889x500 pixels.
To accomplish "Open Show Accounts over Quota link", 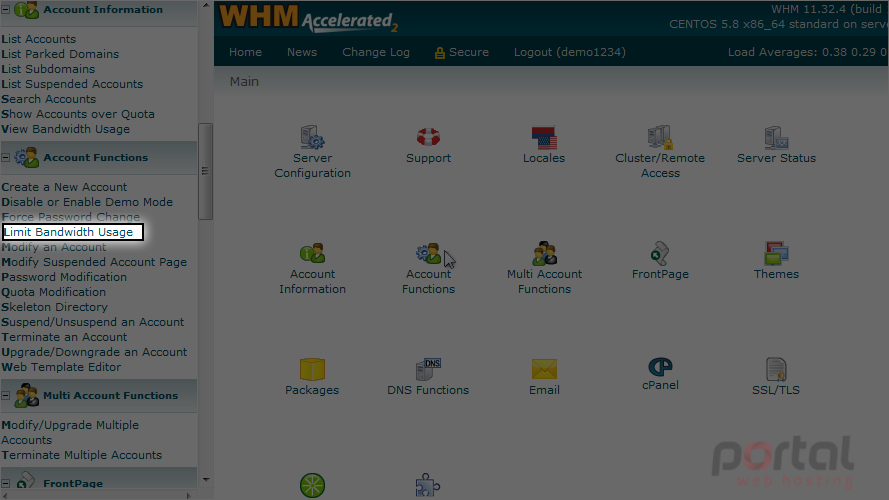I will pos(78,114).
